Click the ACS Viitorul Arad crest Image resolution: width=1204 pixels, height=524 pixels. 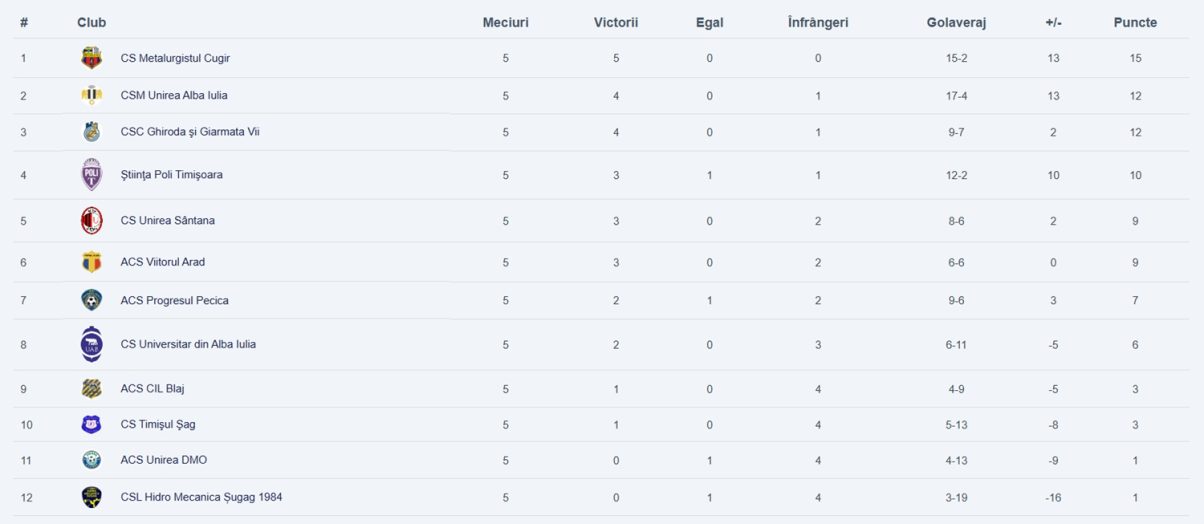pyautogui.click(x=91, y=262)
